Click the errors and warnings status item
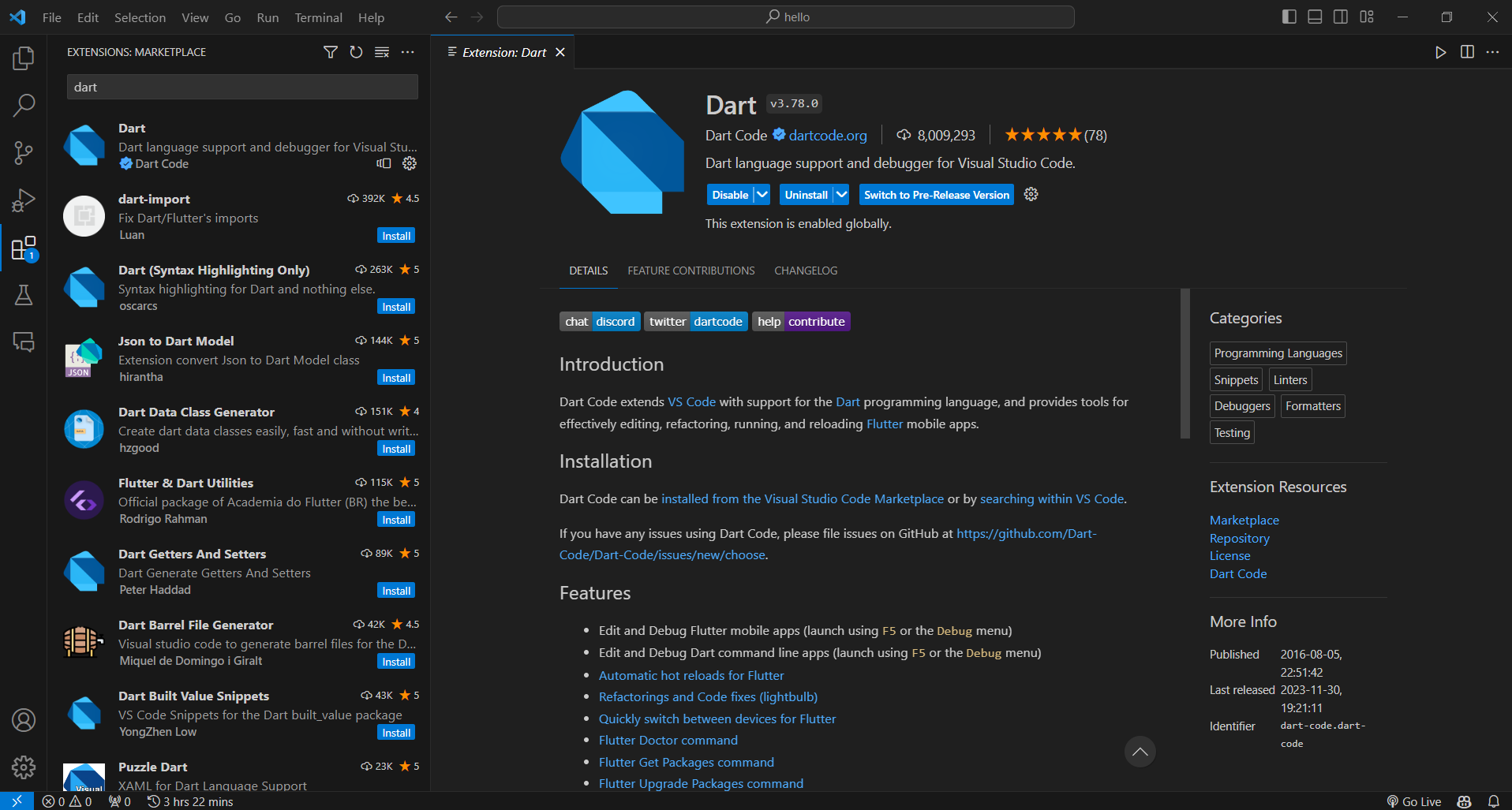 click(67, 801)
